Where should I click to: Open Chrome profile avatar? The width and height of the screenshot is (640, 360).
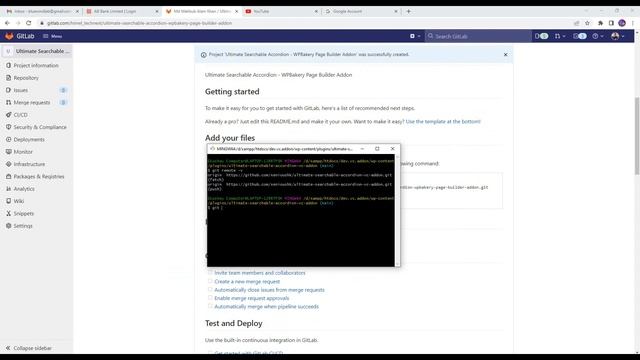click(622, 23)
